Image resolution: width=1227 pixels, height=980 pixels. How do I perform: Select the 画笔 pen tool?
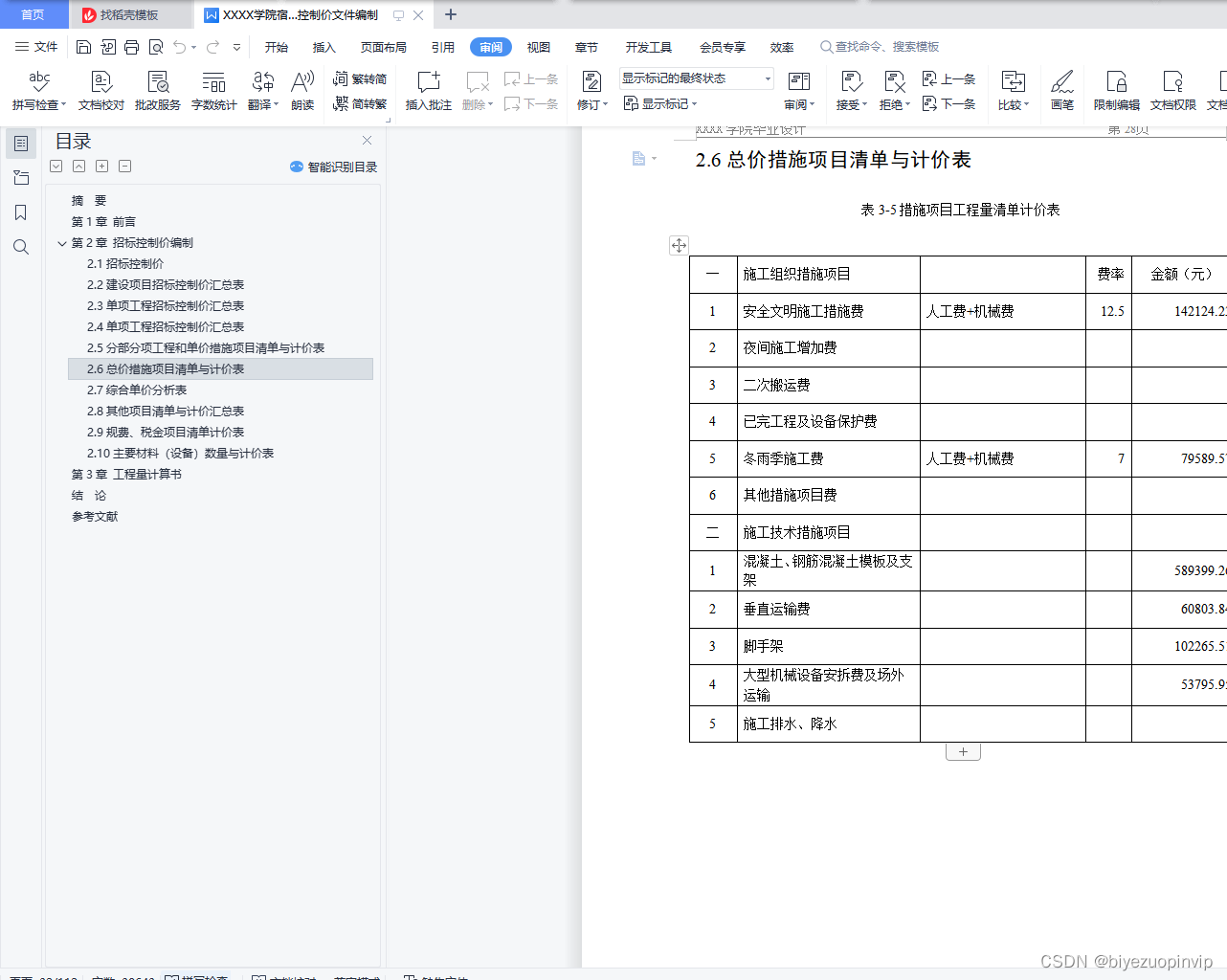tap(1062, 91)
